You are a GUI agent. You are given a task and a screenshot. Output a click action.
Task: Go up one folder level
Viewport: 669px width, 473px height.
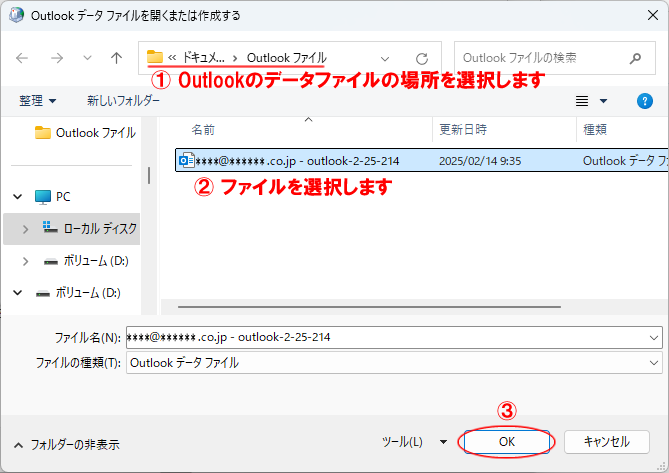pos(116,58)
